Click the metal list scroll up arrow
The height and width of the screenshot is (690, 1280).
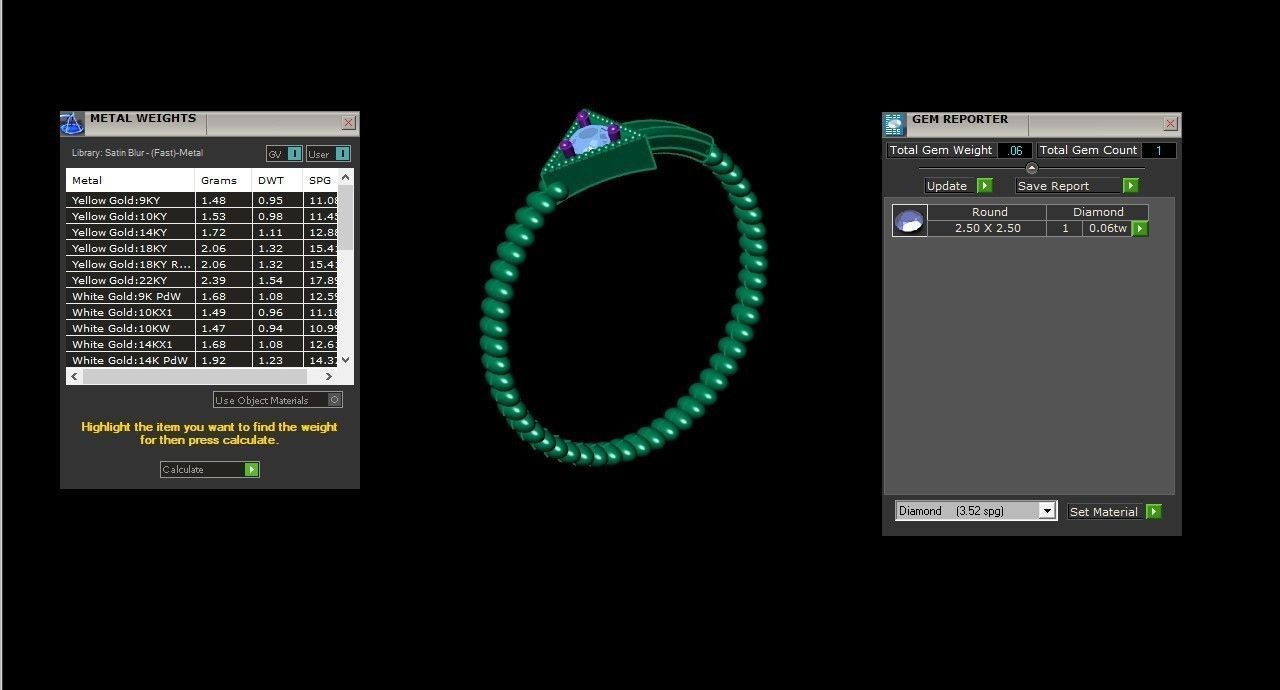click(x=346, y=177)
